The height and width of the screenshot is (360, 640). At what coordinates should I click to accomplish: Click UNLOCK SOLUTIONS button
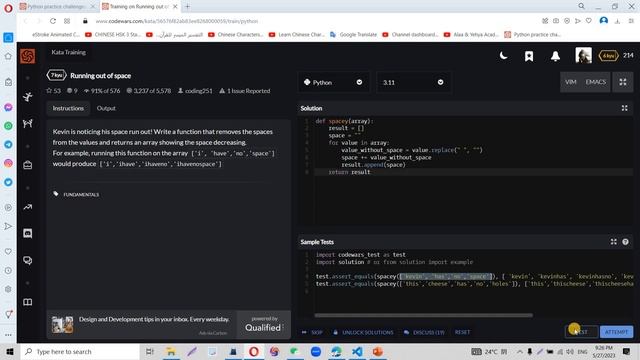click(363, 332)
